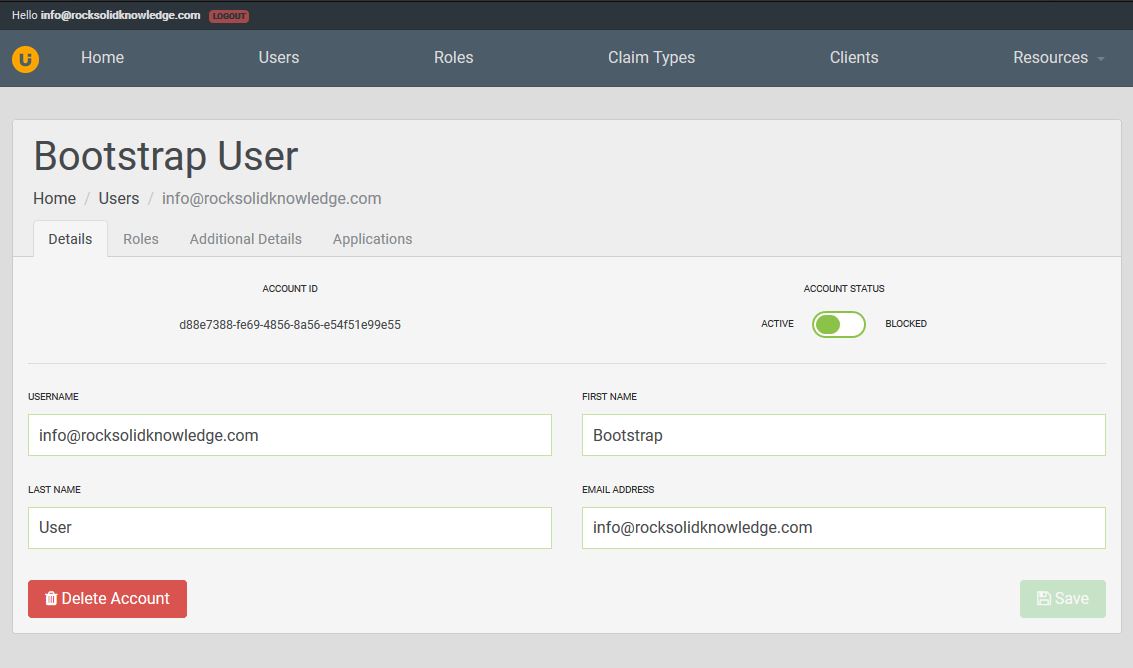Screen dimensions: 1133x668
Task: Click the save disk icon on Save button
Action: 1043,598
